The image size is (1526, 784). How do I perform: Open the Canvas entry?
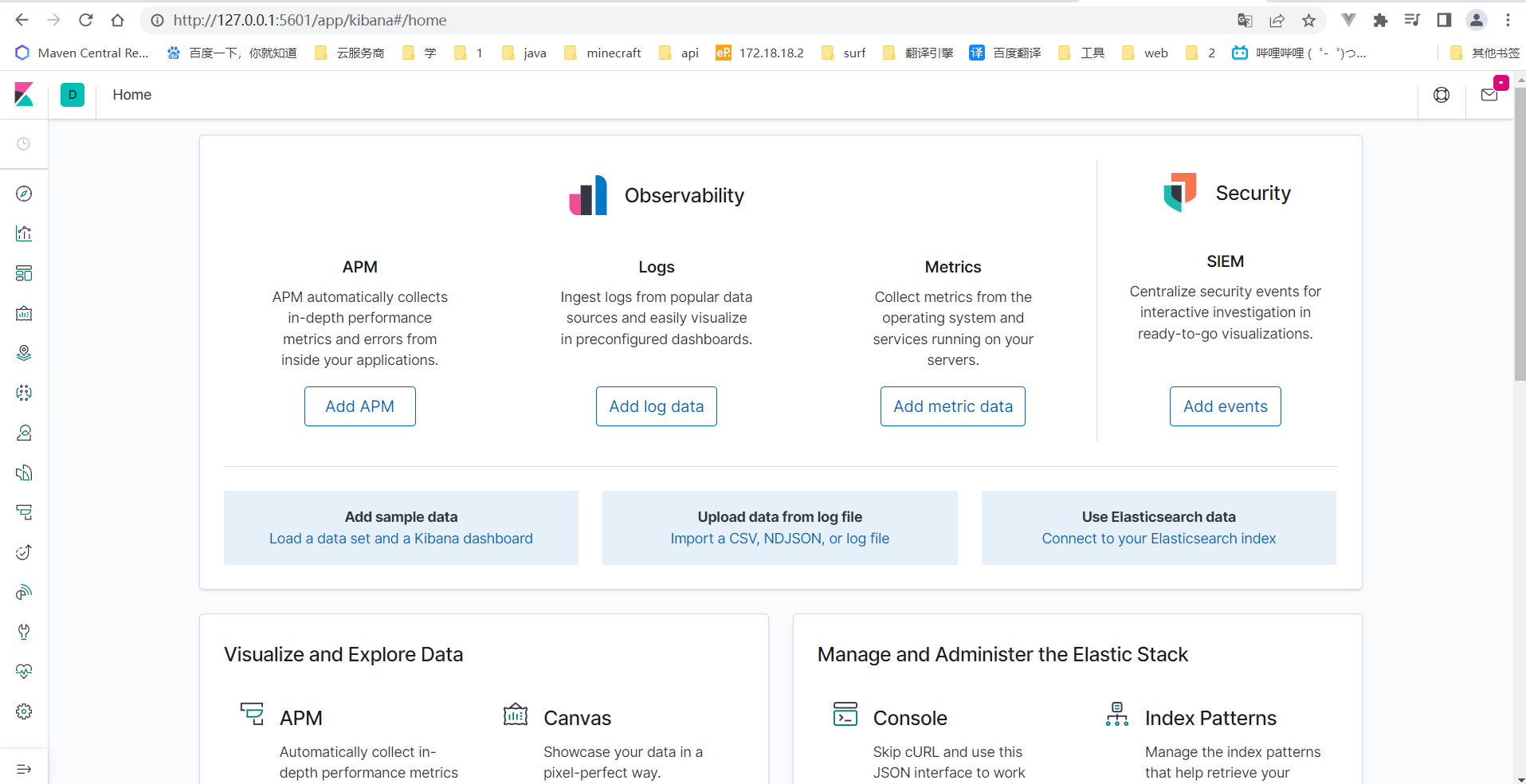[578, 718]
